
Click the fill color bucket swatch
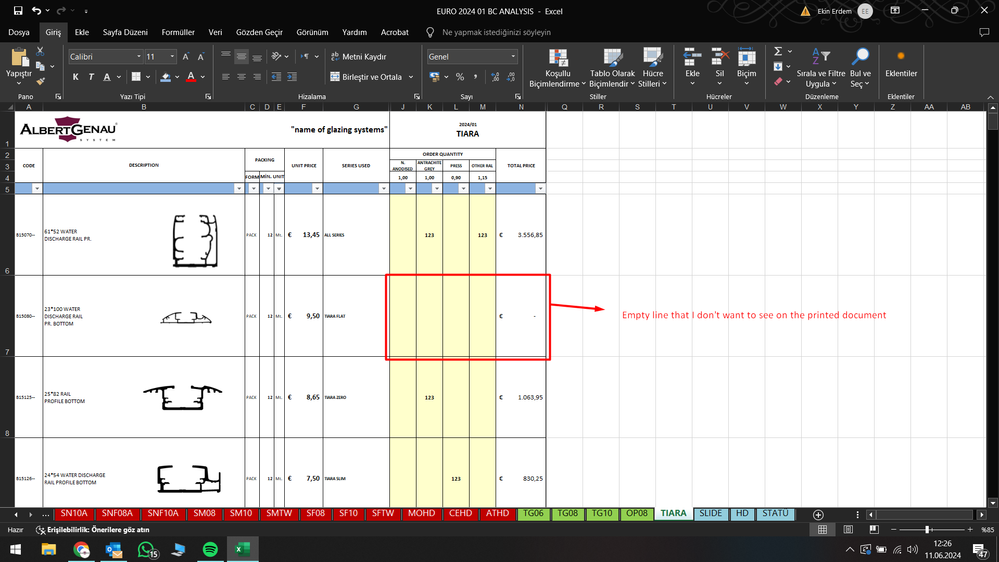click(165, 77)
